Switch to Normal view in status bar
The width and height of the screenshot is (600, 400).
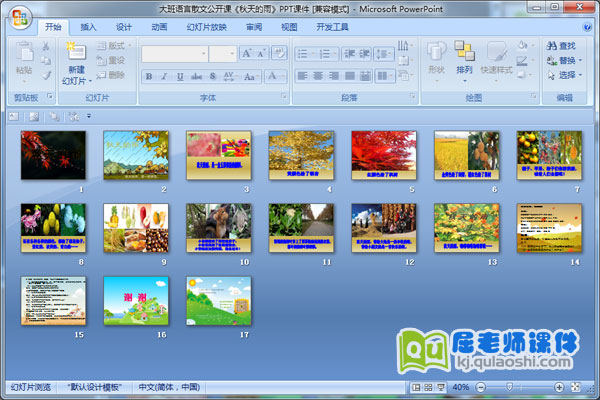coord(416,387)
